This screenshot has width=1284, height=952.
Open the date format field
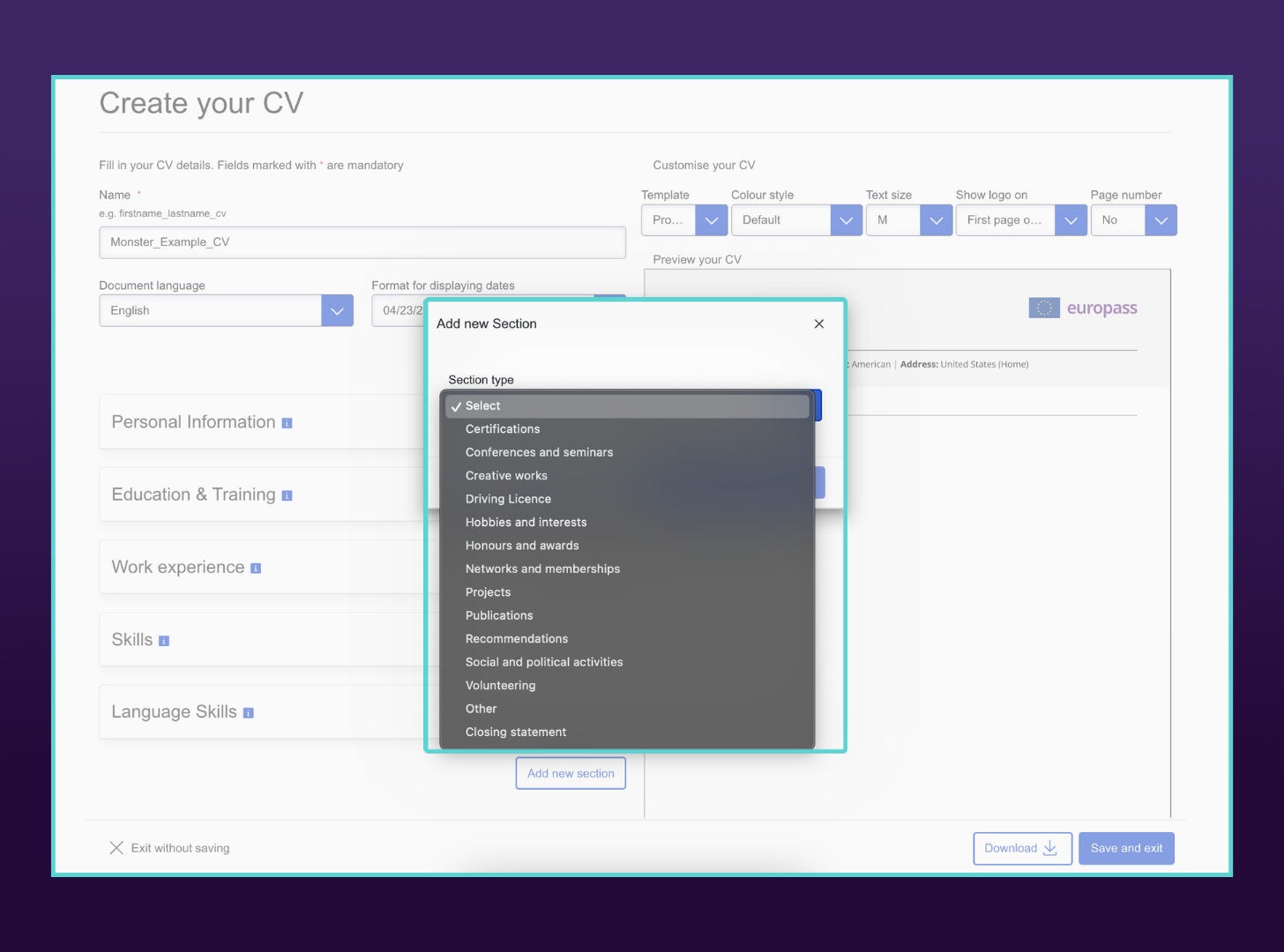(x=398, y=310)
